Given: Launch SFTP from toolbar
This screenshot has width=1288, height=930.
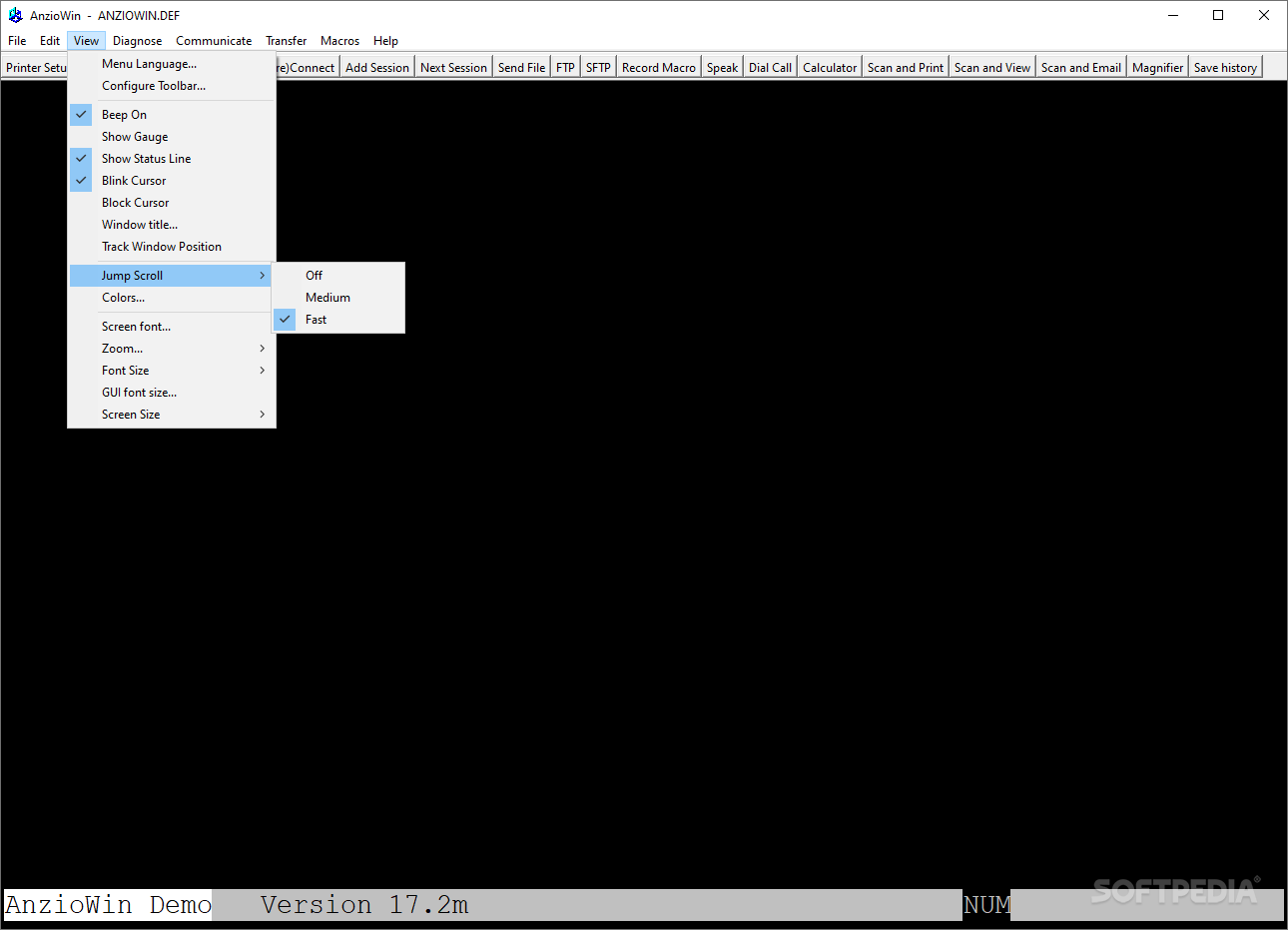Looking at the screenshot, I should (x=598, y=68).
